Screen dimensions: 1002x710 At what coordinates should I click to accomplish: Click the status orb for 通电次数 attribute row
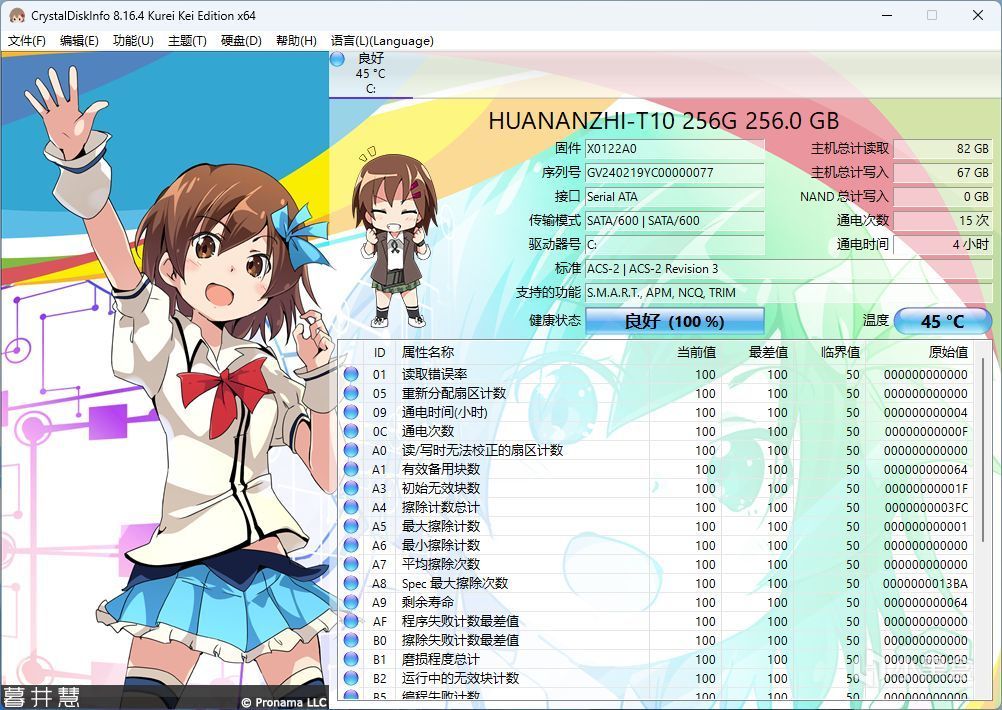[x=351, y=431]
